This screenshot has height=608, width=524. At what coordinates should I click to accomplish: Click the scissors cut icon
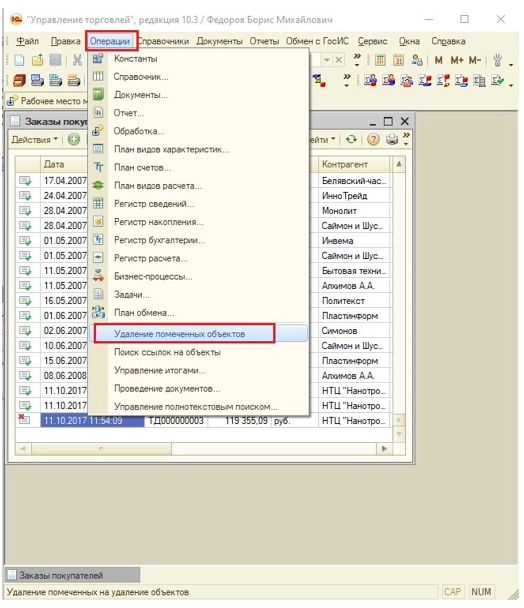pyautogui.click(x=77, y=60)
